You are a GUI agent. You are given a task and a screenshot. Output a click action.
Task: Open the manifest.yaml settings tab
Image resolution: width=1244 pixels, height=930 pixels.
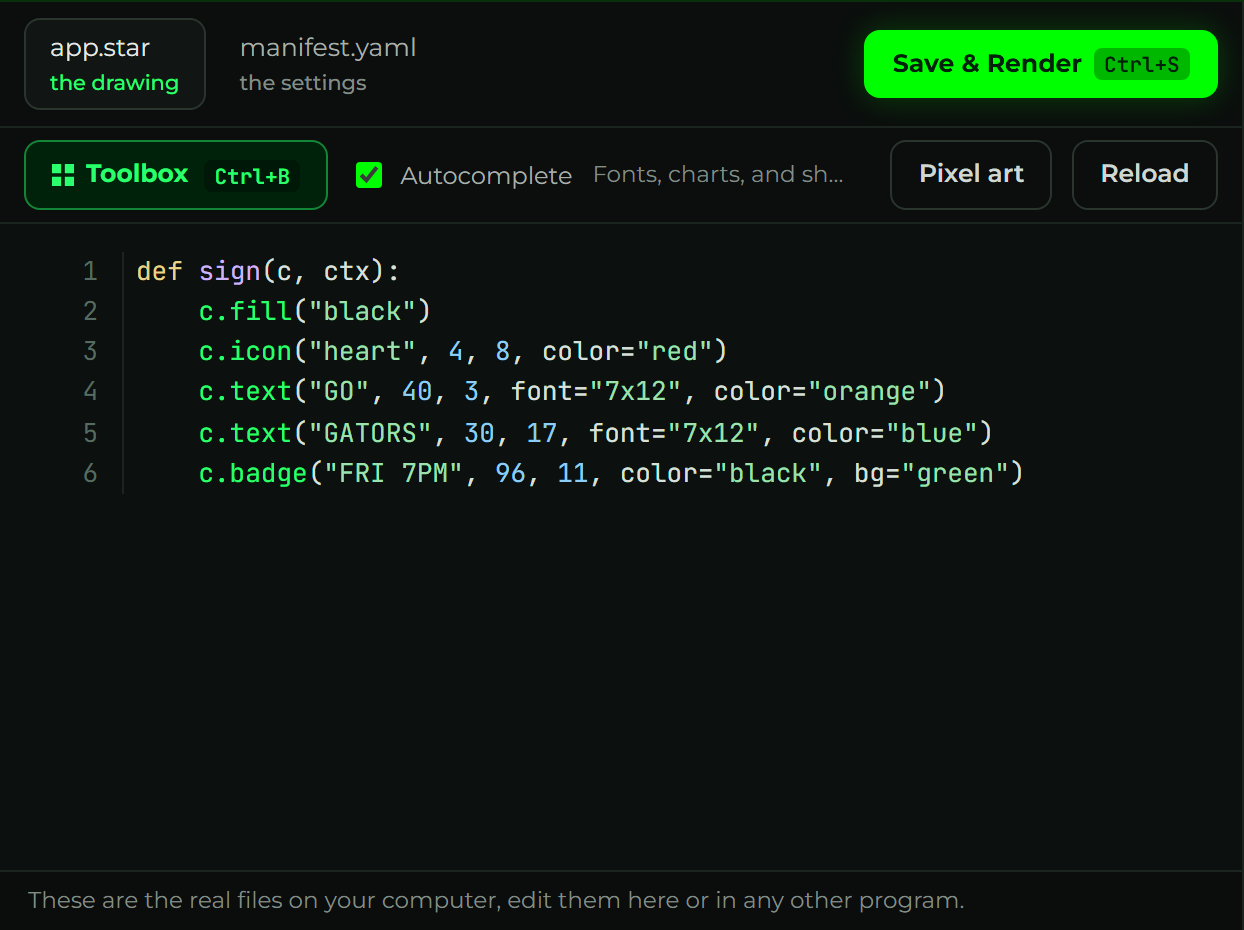point(328,64)
